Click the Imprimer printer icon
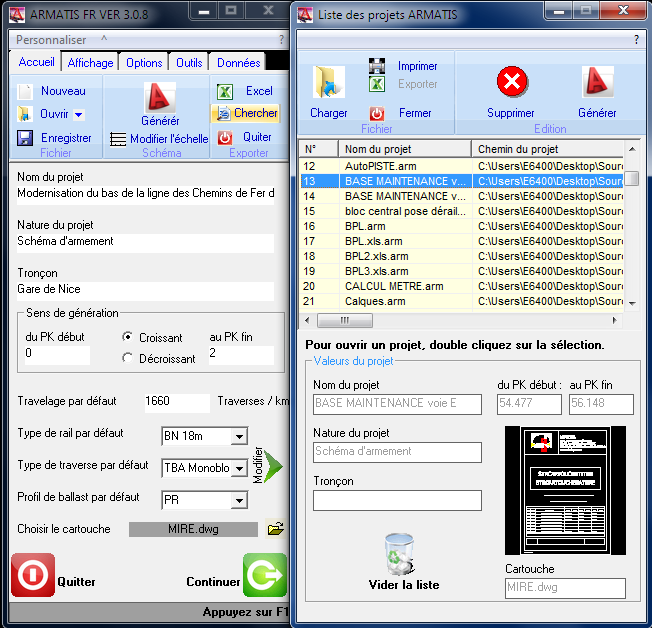 (x=377, y=66)
